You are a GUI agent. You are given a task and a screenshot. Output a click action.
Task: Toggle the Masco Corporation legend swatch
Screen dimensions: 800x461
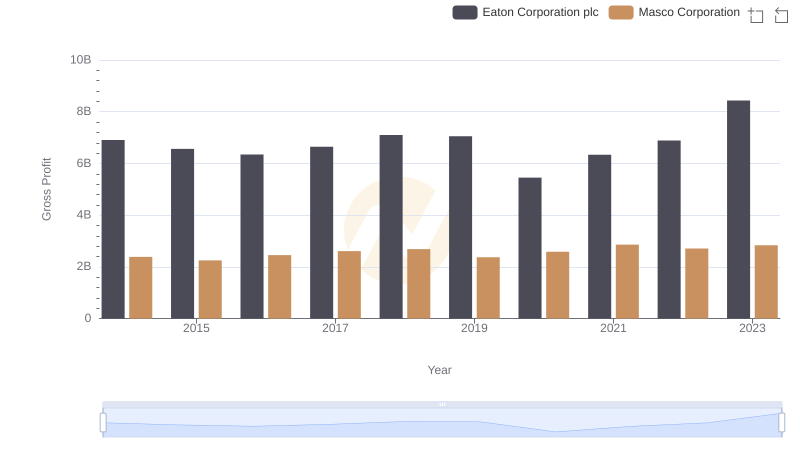[621, 12]
